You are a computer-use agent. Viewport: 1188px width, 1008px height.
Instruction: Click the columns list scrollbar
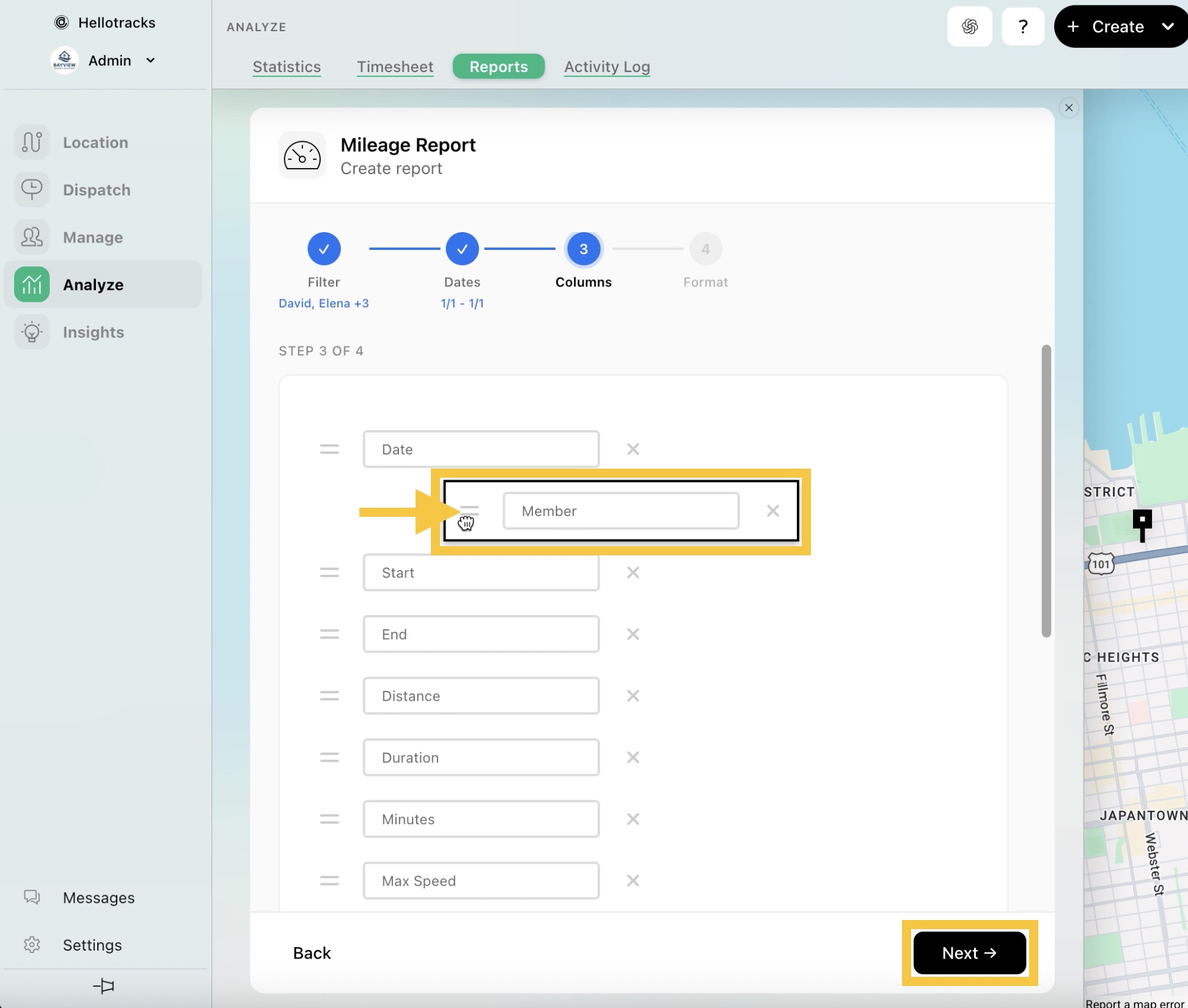[x=1046, y=491]
